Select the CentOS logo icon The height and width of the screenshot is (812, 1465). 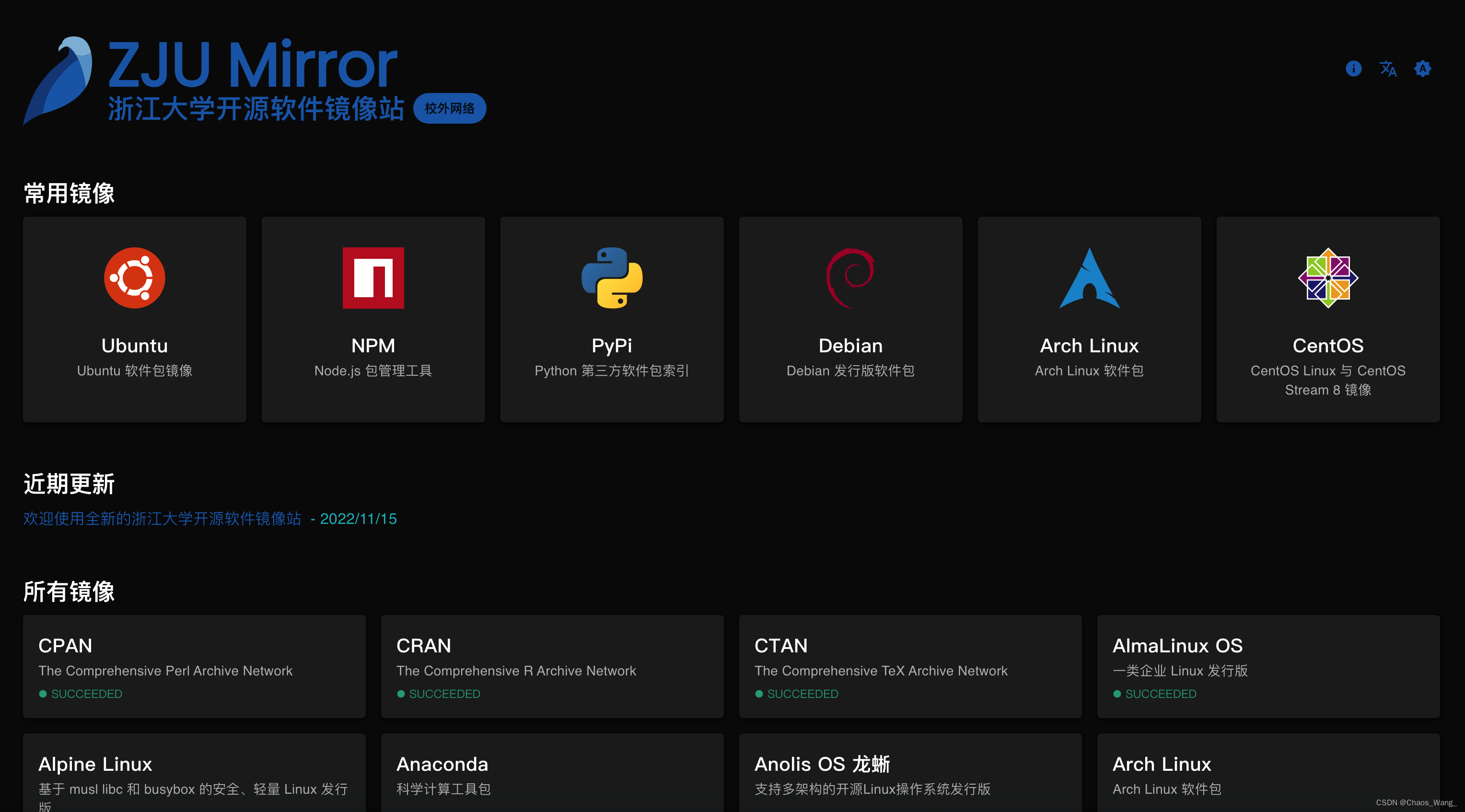(x=1327, y=278)
